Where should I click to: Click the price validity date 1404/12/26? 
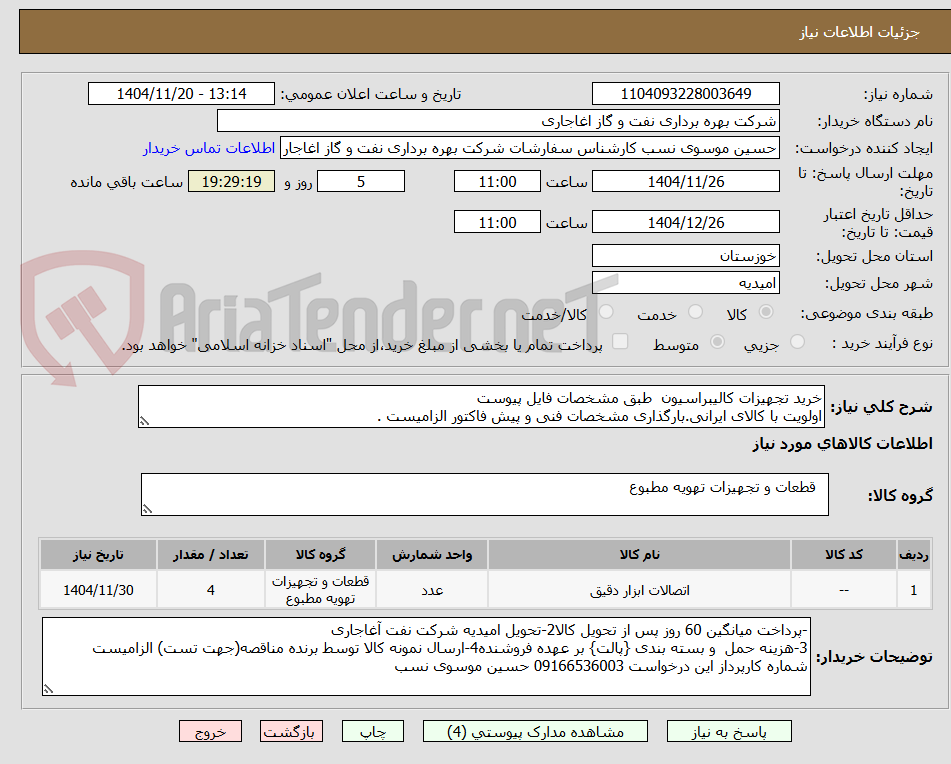point(685,223)
